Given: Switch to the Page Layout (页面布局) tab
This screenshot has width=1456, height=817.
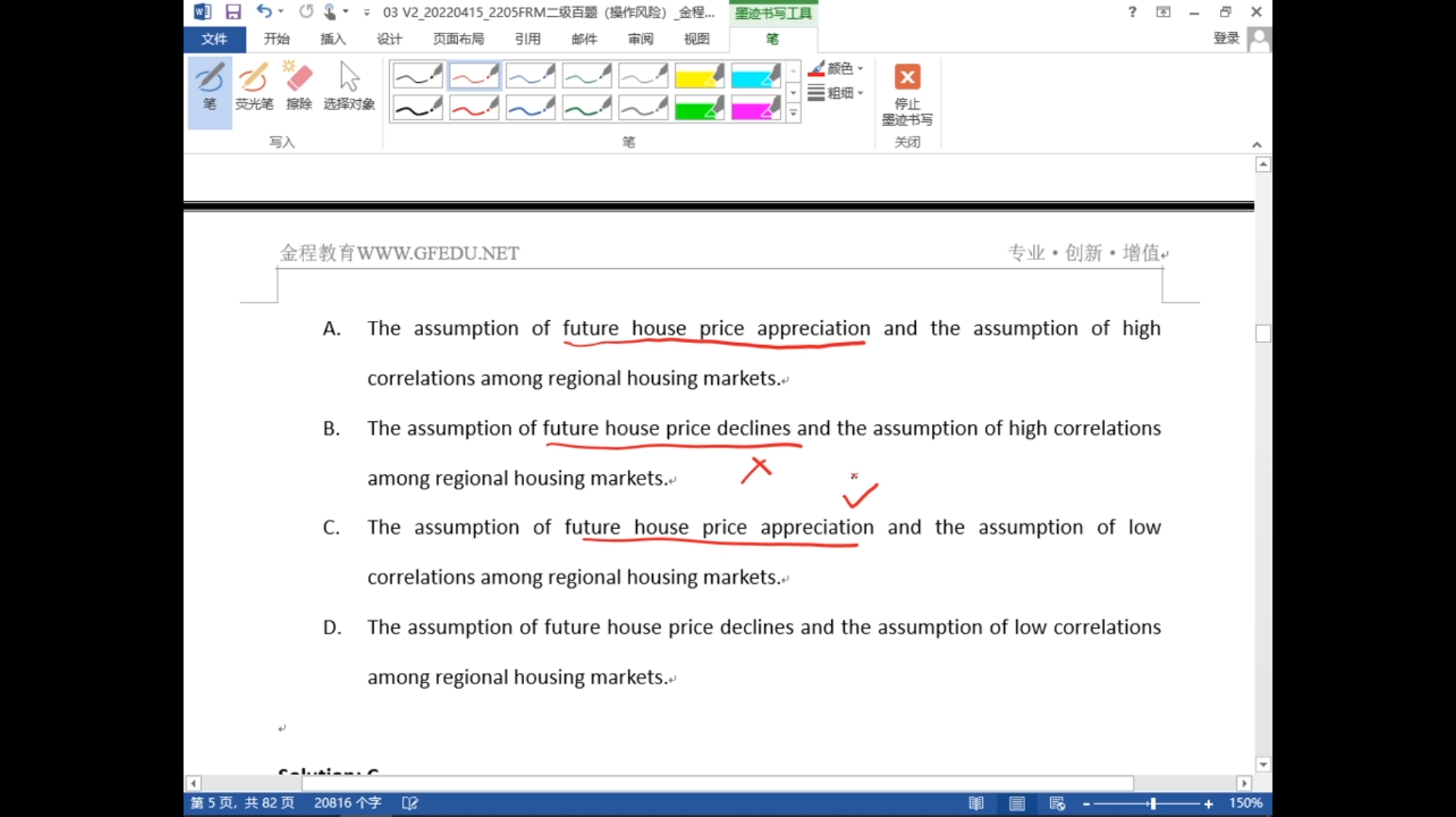Looking at the screenshot, I should tap(458, 39).
